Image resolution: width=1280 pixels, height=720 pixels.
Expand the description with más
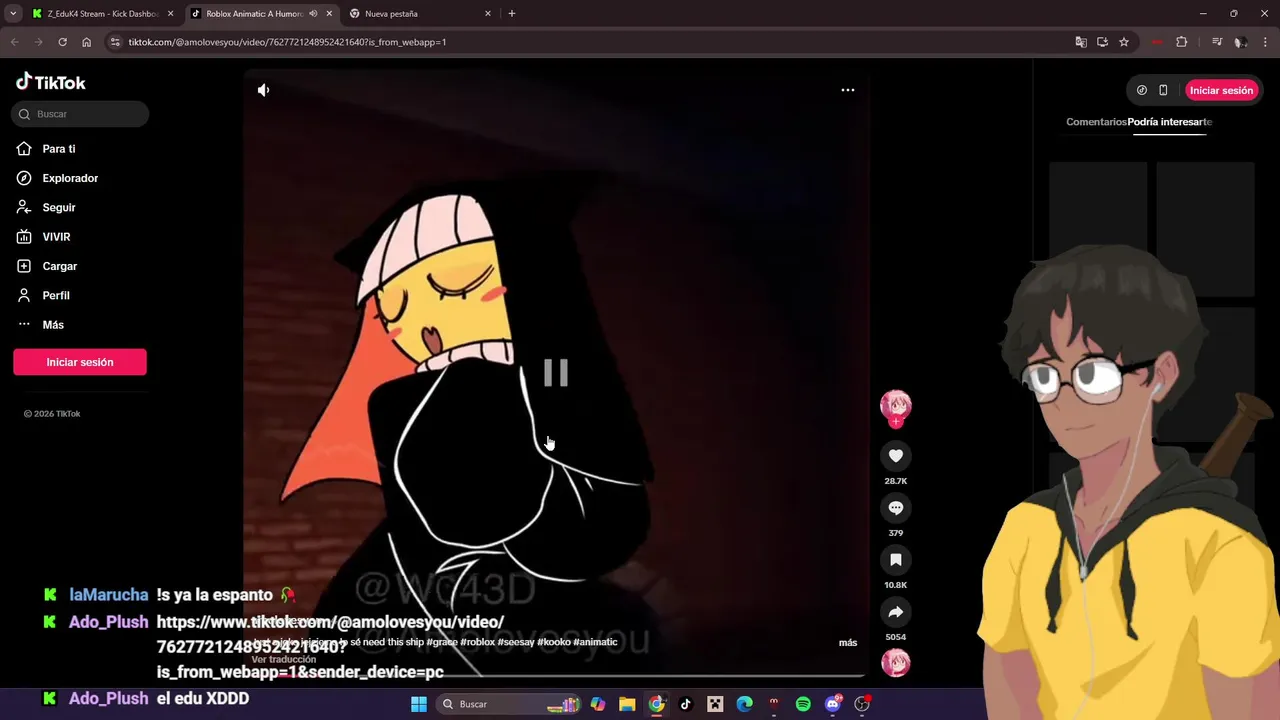848,642
